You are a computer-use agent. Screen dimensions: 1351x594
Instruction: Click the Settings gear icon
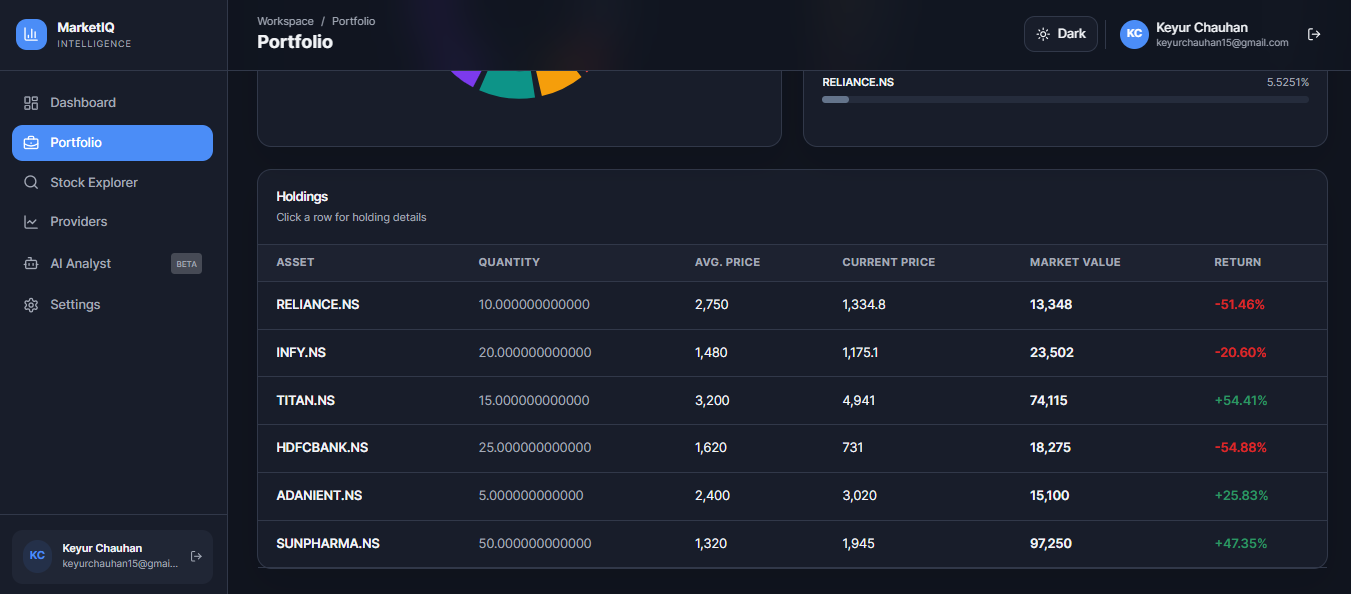(x=31, y=305)
